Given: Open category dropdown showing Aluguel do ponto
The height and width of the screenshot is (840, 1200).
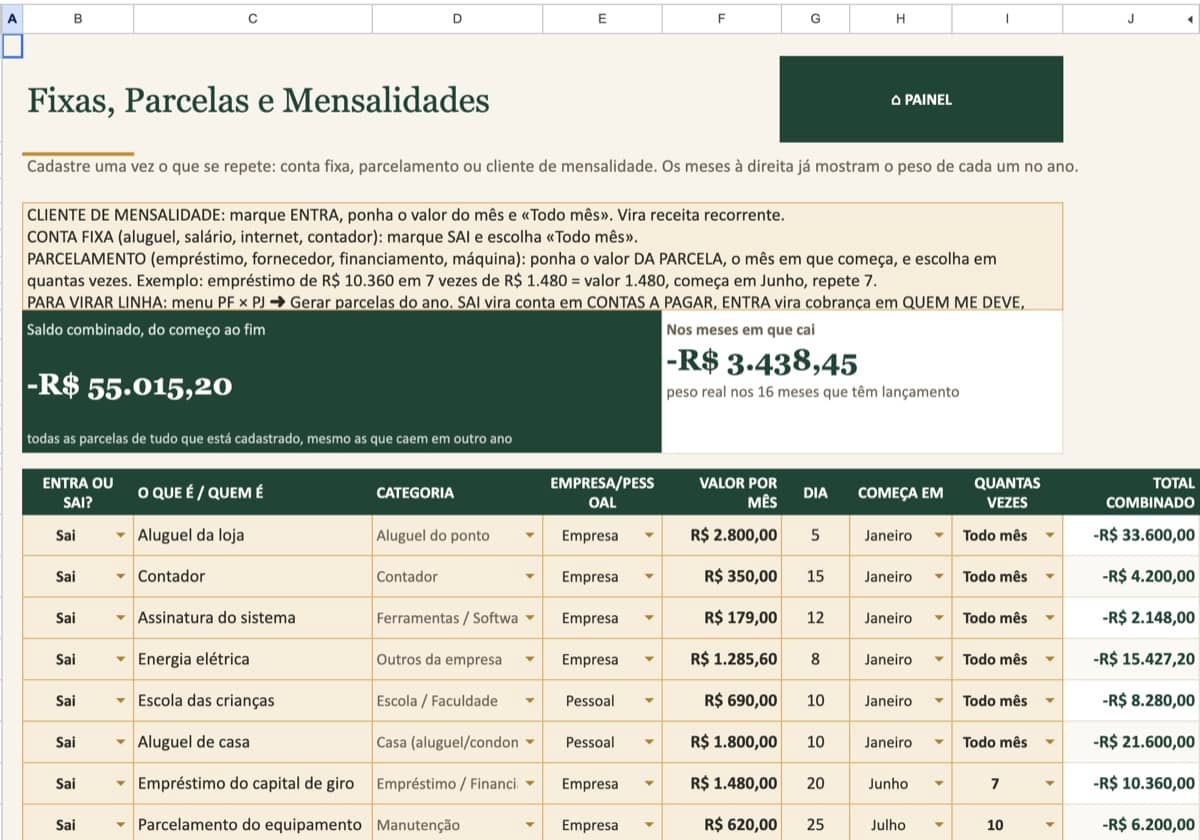Looking at the screenshot, I should point(529,535).
